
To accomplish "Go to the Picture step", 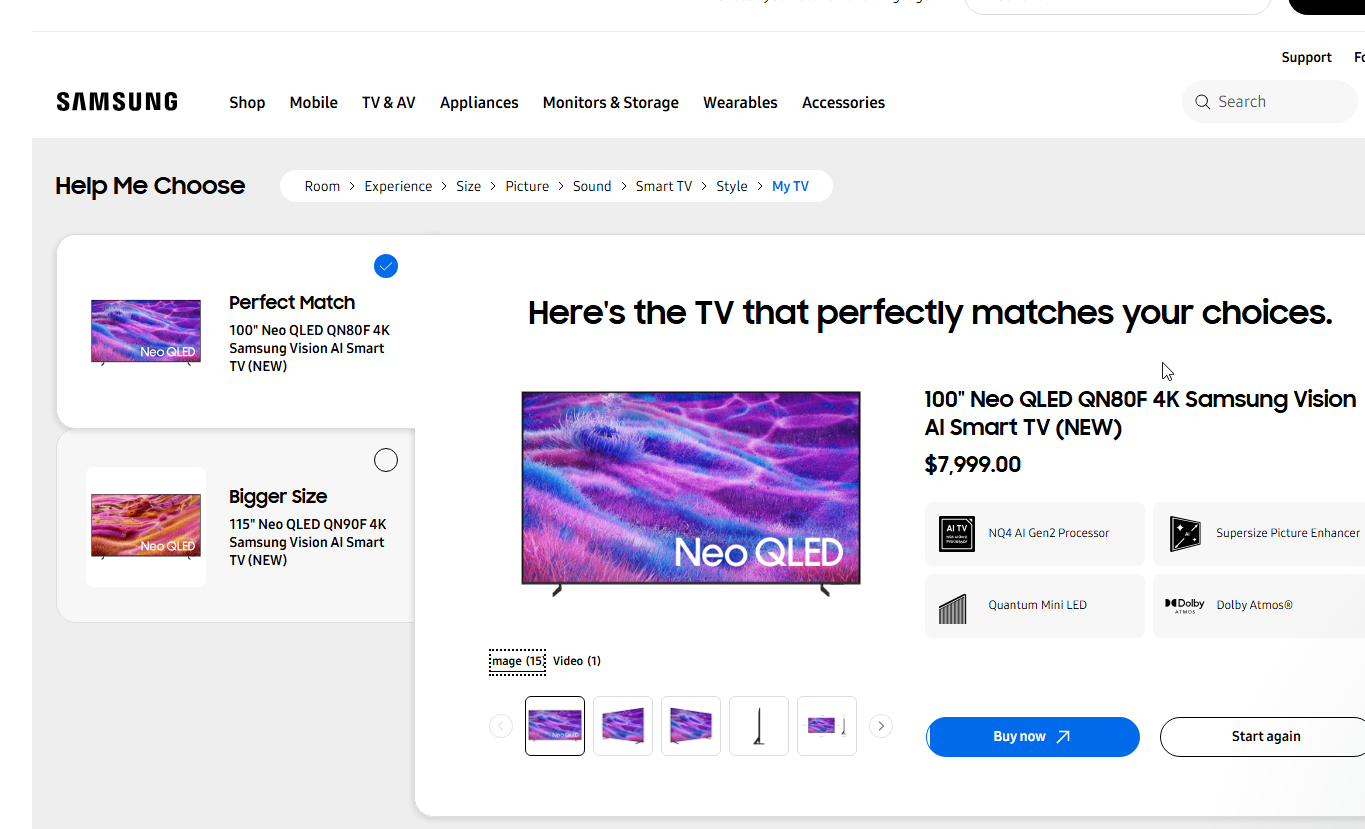I will point(527,186).
